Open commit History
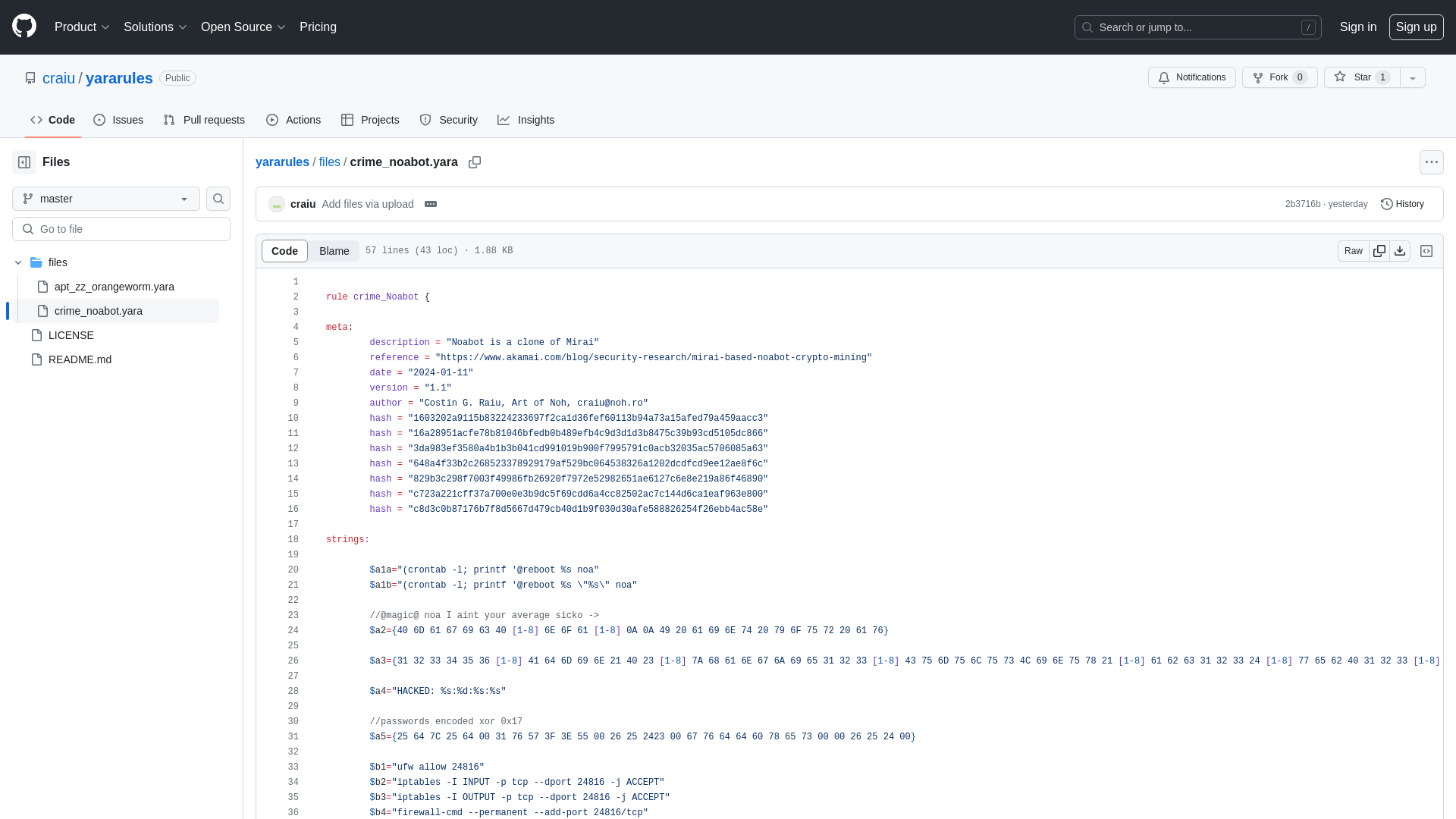 coord(1402,204)
